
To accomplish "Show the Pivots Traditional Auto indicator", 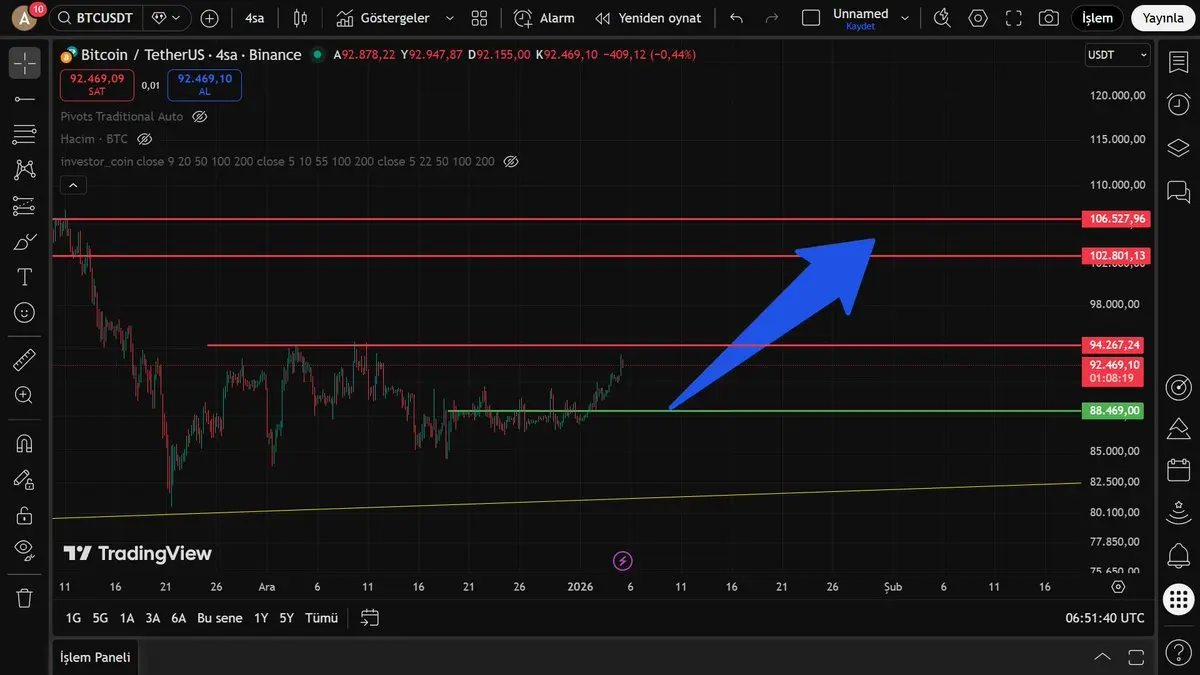I will 199,117.
